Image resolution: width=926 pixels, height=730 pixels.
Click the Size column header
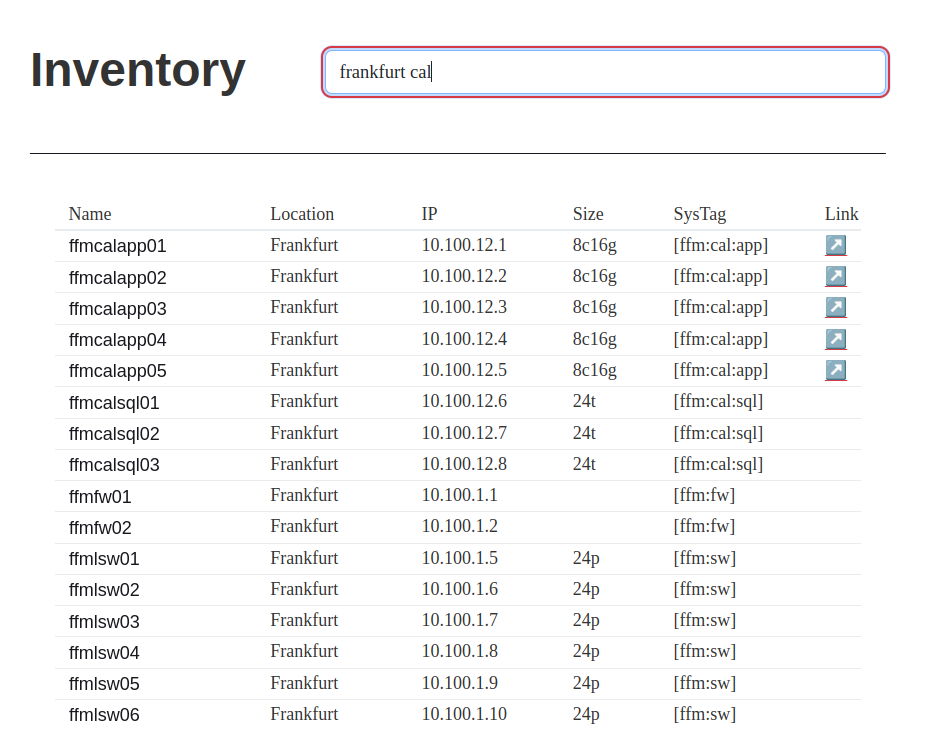click(588, 214)
